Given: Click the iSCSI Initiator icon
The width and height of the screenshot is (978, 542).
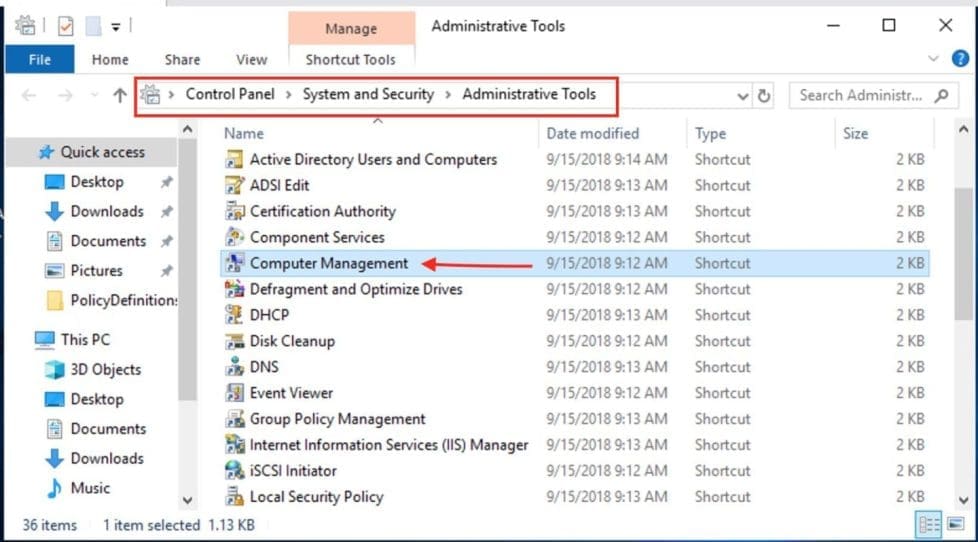Looking at the screenshot, I should pyautogui.click(x=234, y=471).
